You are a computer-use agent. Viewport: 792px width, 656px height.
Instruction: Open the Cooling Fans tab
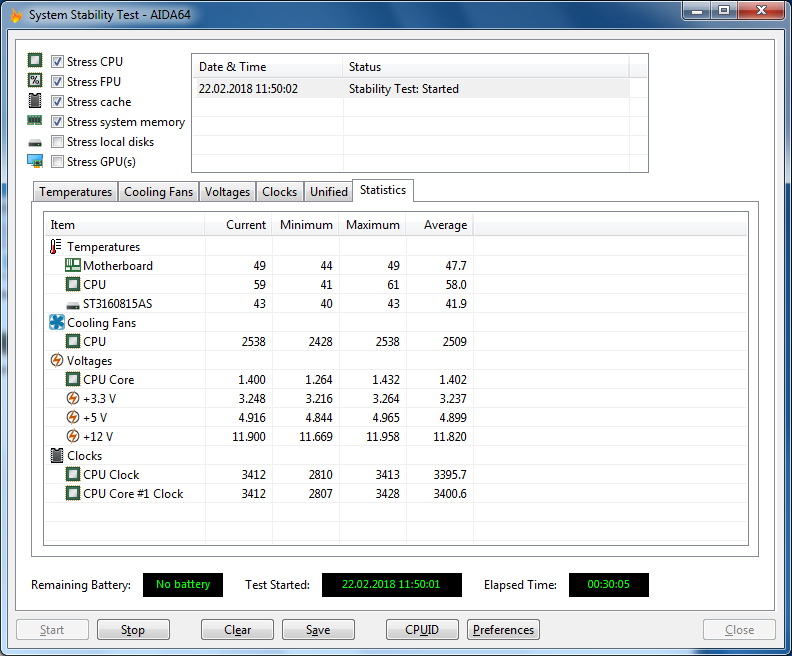click(x=158, y=192)
